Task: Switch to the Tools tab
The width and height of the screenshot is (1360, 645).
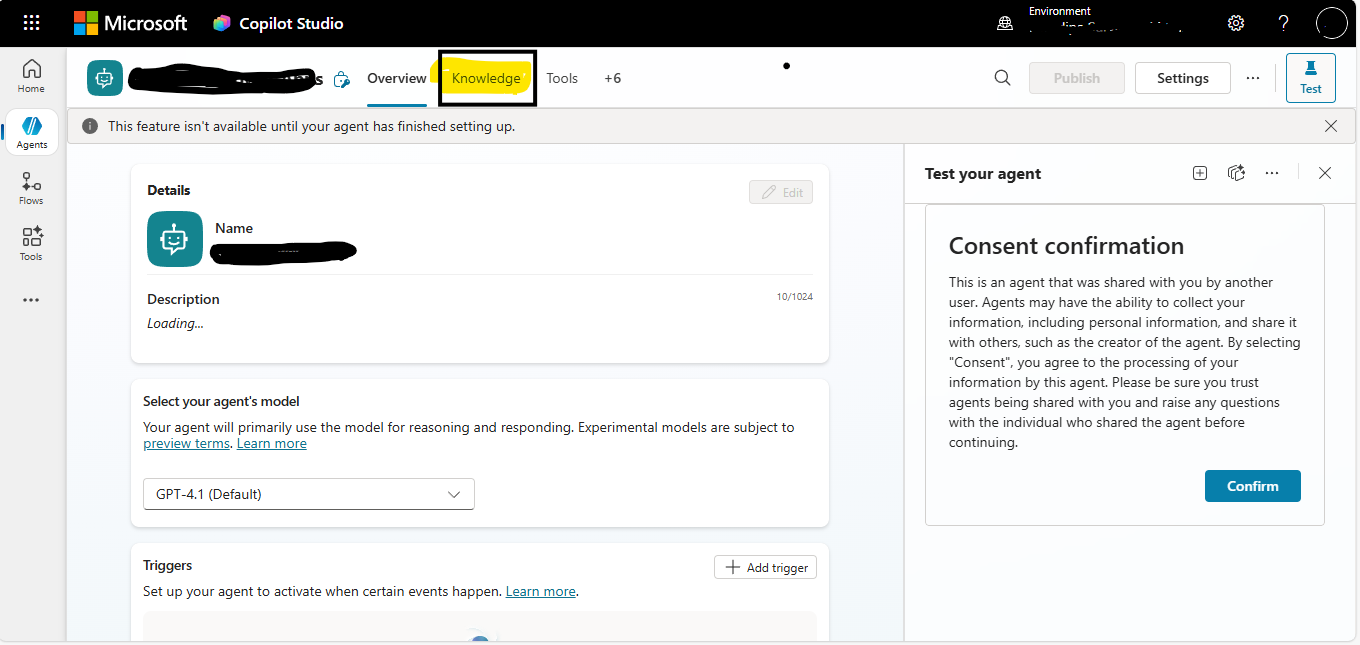Action: click(x=562, y=78)
